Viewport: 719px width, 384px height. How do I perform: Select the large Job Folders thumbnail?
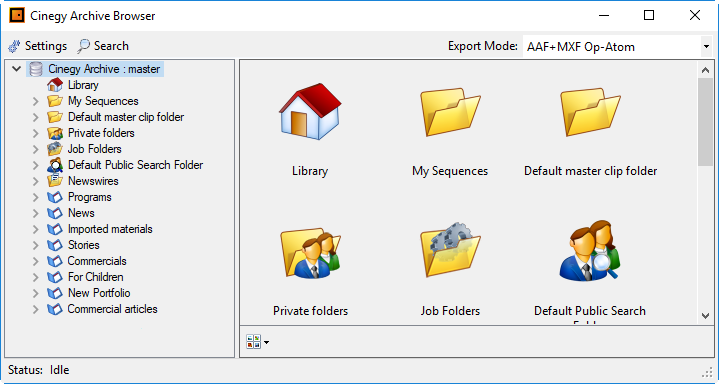pyautogui.click(x=450, y=250)
